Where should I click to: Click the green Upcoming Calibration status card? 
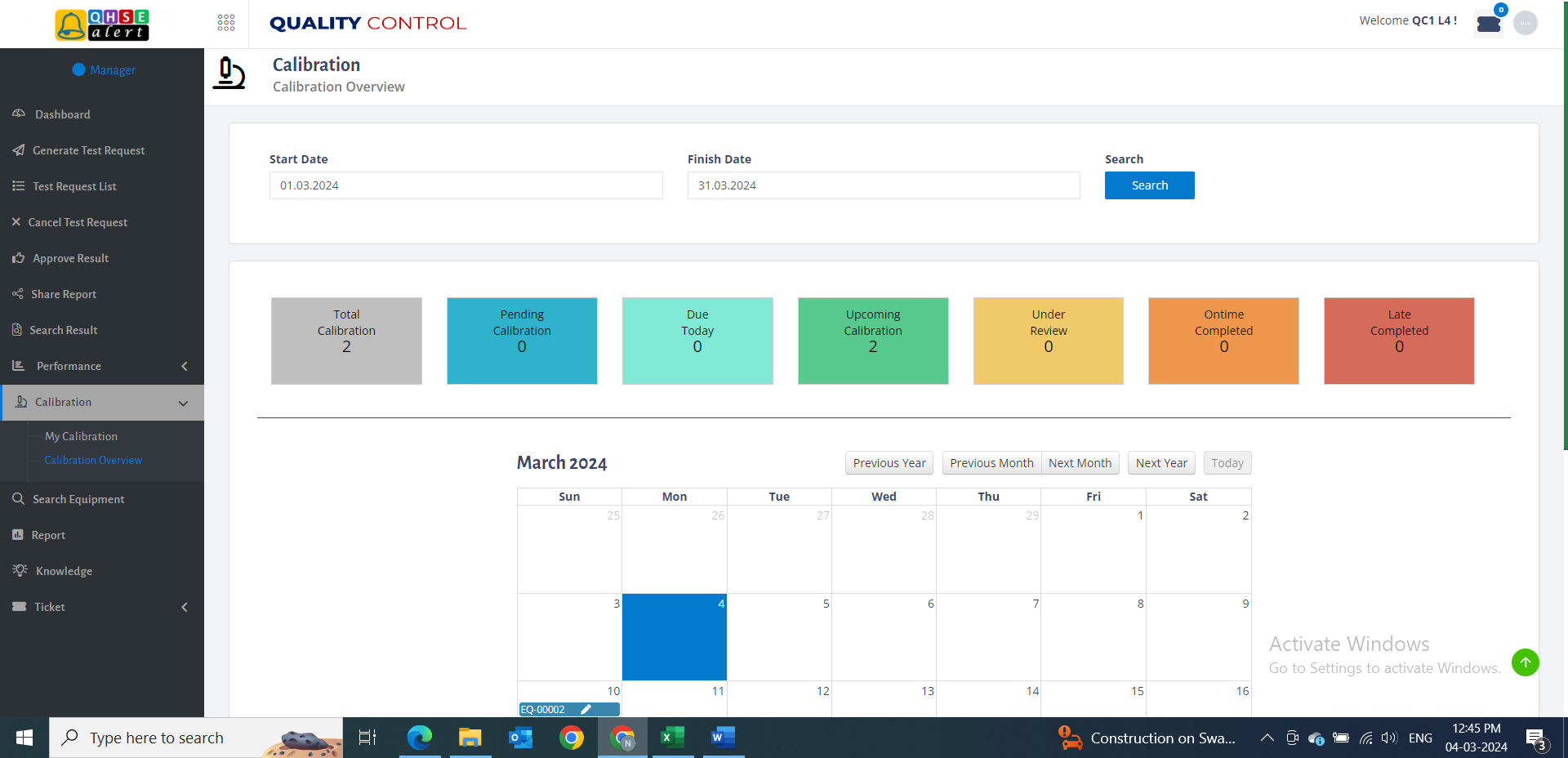click(872, 341)
